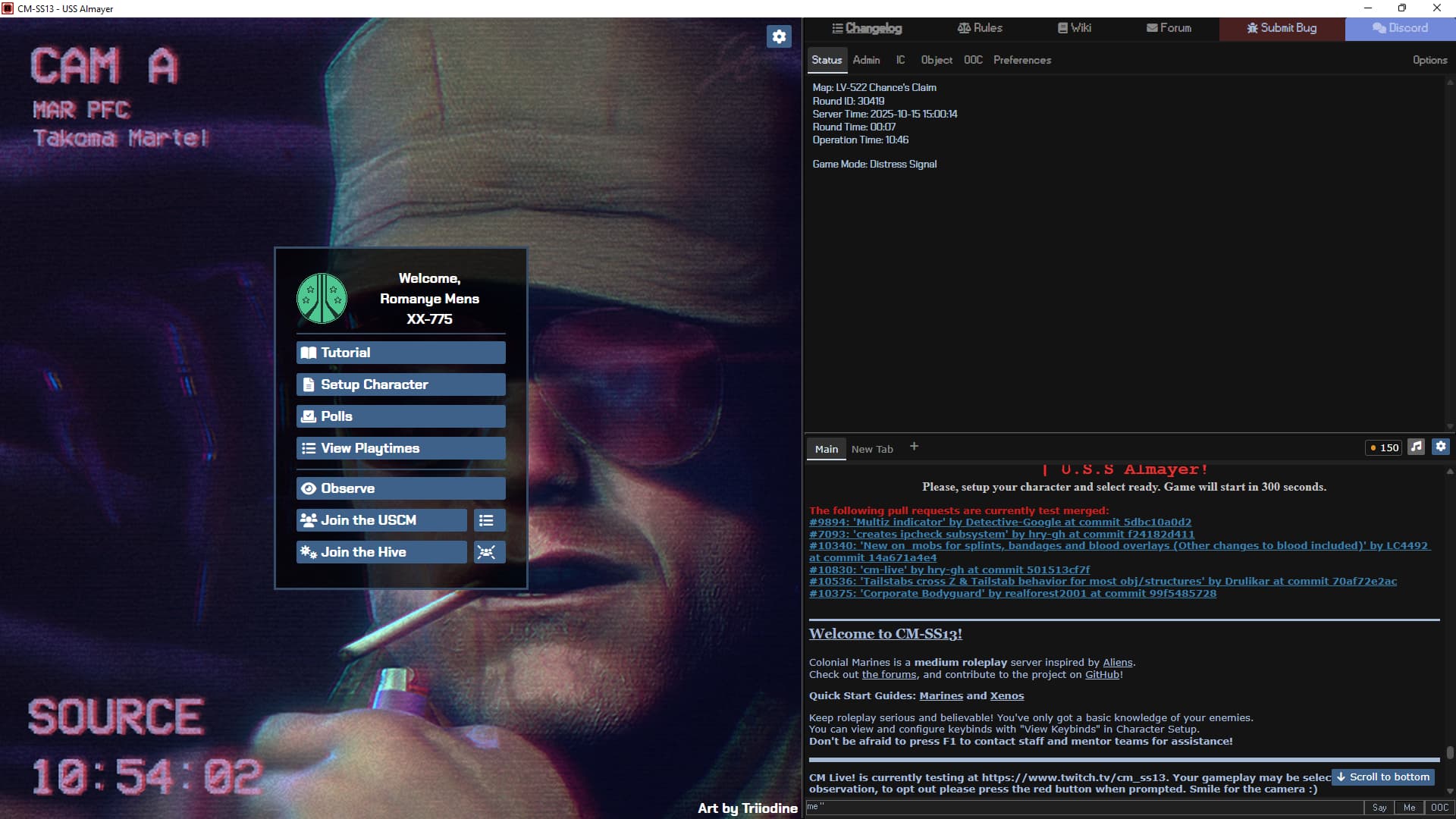The image size is (1456, 819).
Task: Open the Discord link button
Action: [x=1400, y=28]
